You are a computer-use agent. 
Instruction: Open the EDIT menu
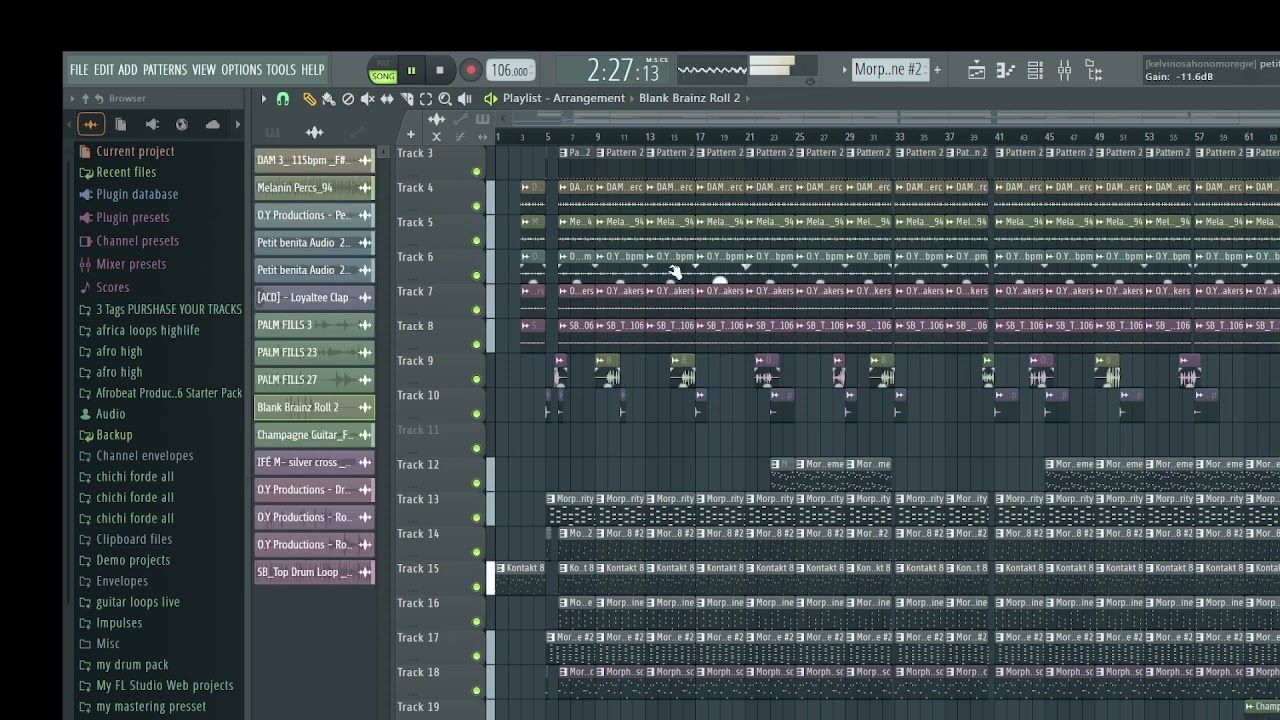(104, 70)
